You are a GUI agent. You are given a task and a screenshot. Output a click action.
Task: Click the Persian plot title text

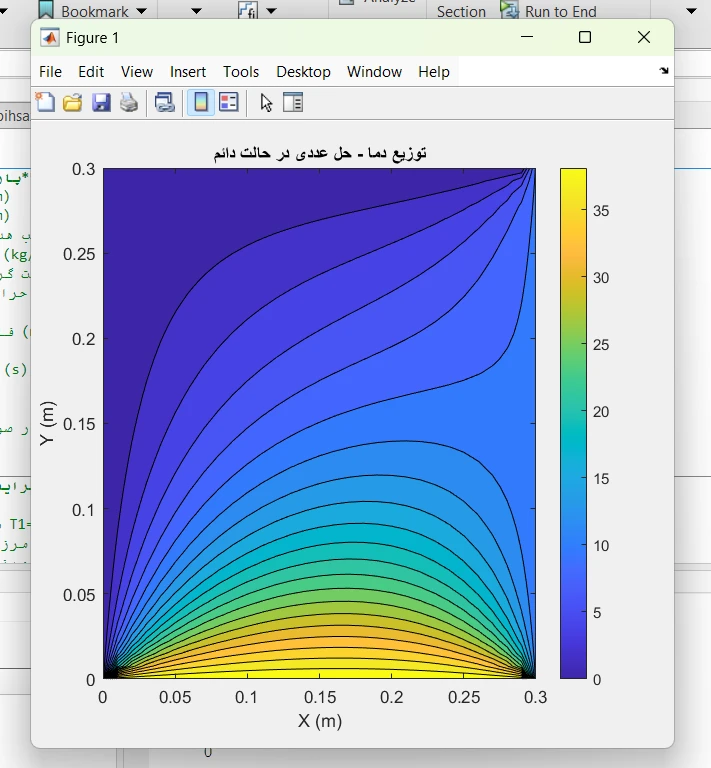pyautogui.click(x=319, y=153)
